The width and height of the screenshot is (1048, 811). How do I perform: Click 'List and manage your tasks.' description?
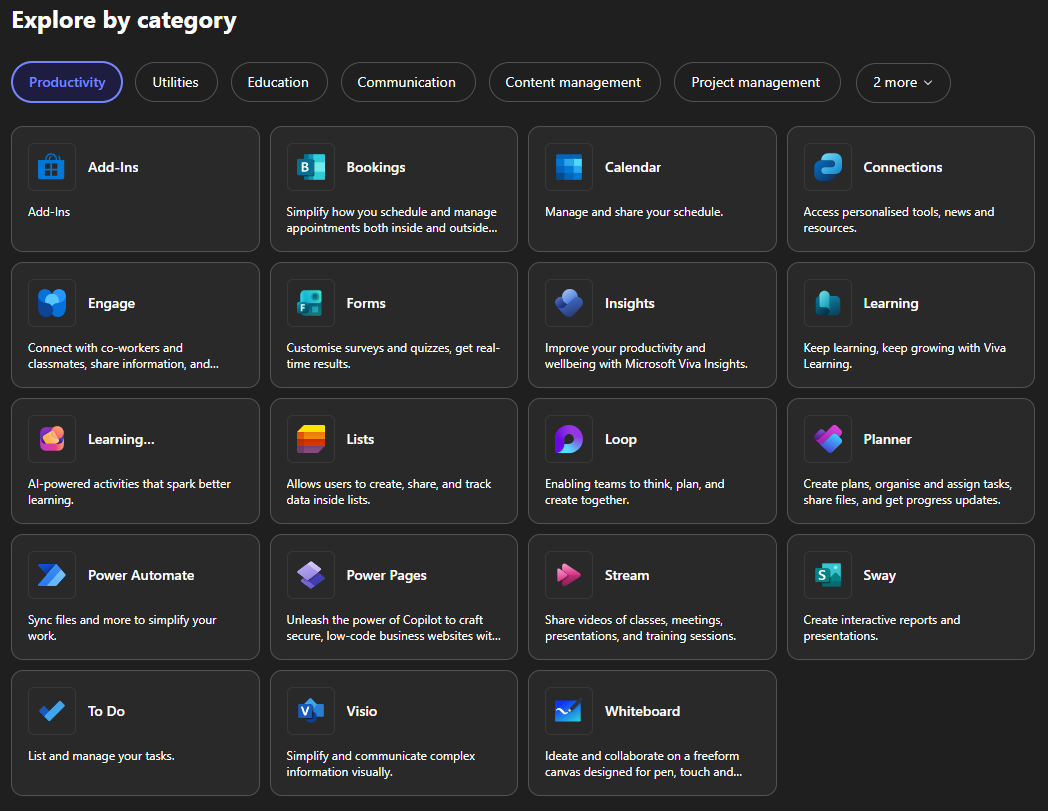point(101,756)
